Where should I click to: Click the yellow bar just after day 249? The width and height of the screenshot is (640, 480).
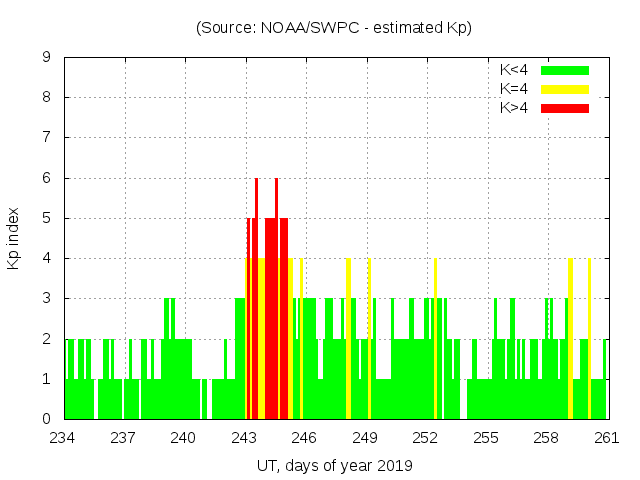tap(369, 340)
